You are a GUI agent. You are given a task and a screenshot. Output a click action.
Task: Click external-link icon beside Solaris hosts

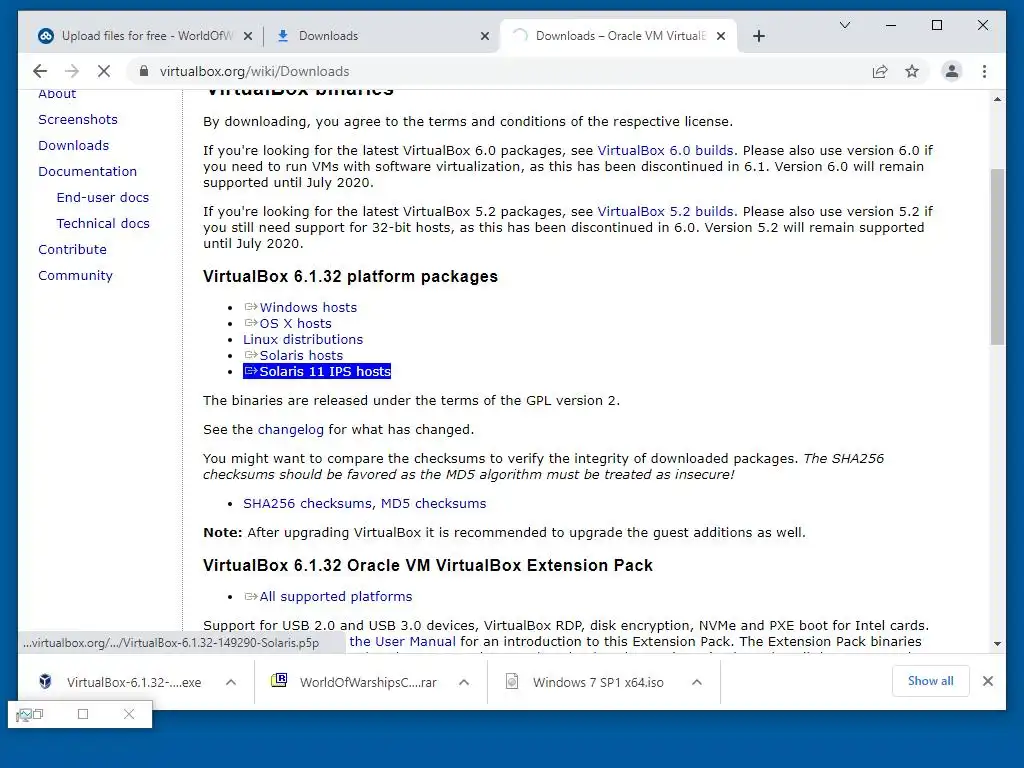(x=251, y=355)
